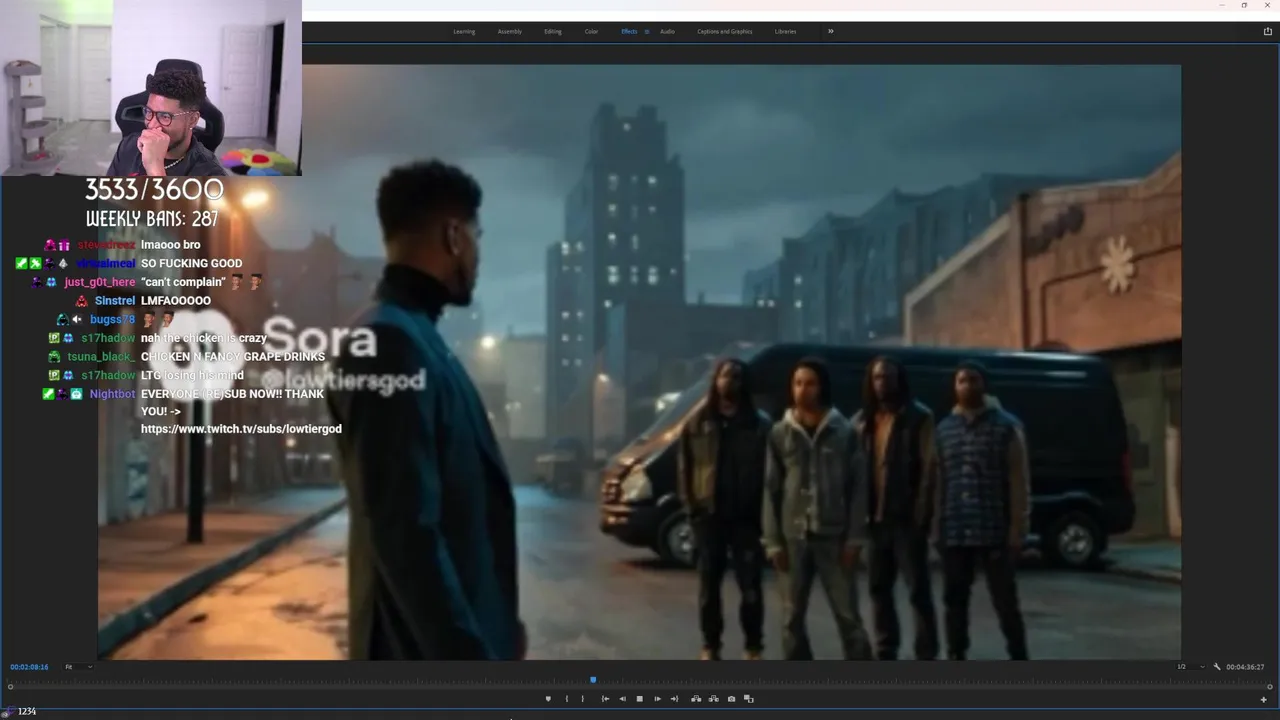Click right handle of zoom scroll bar
The width and height of the screenshot is (1280, 720).
[1269, 687]
